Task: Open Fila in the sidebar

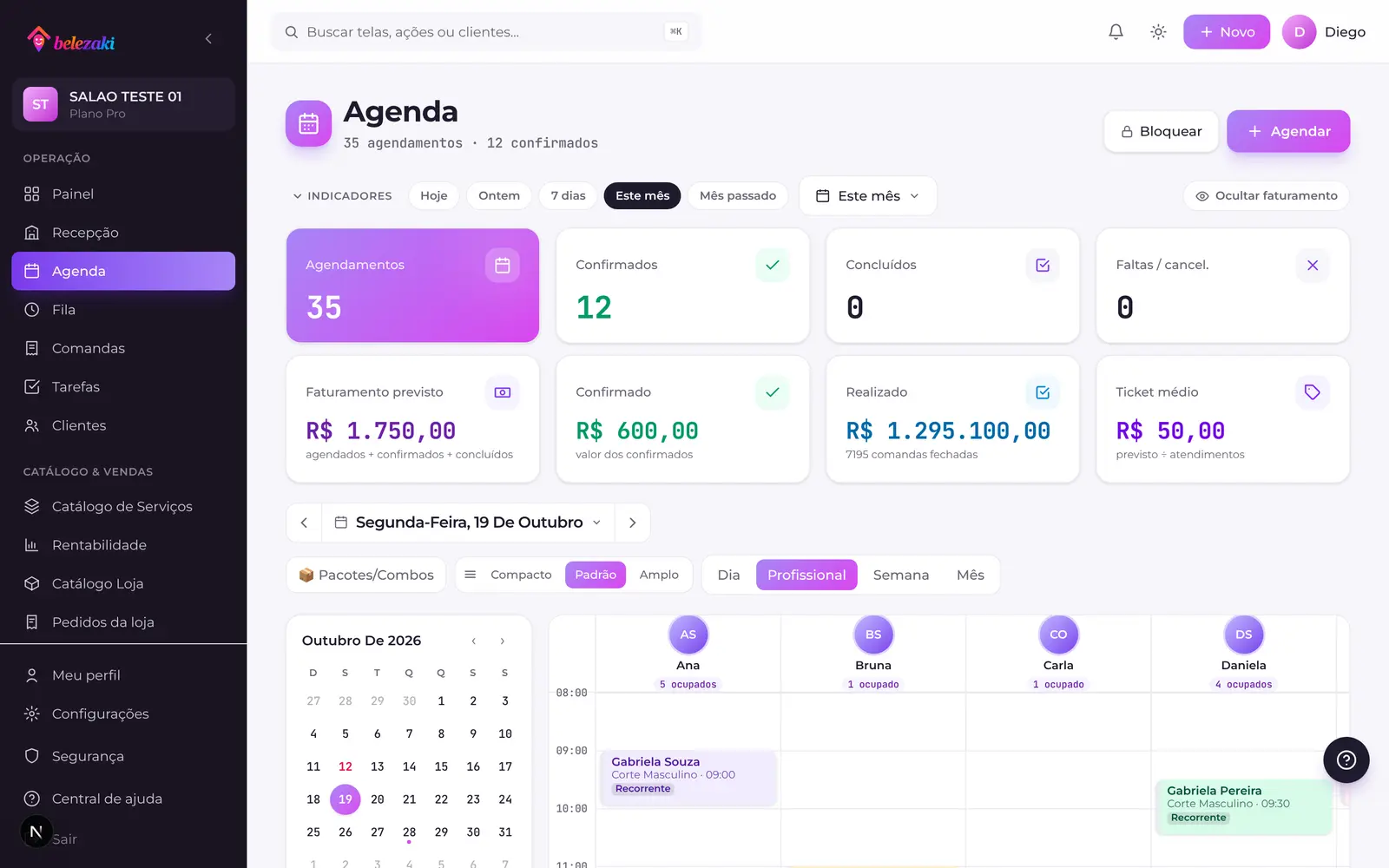Action: (123, 310)
